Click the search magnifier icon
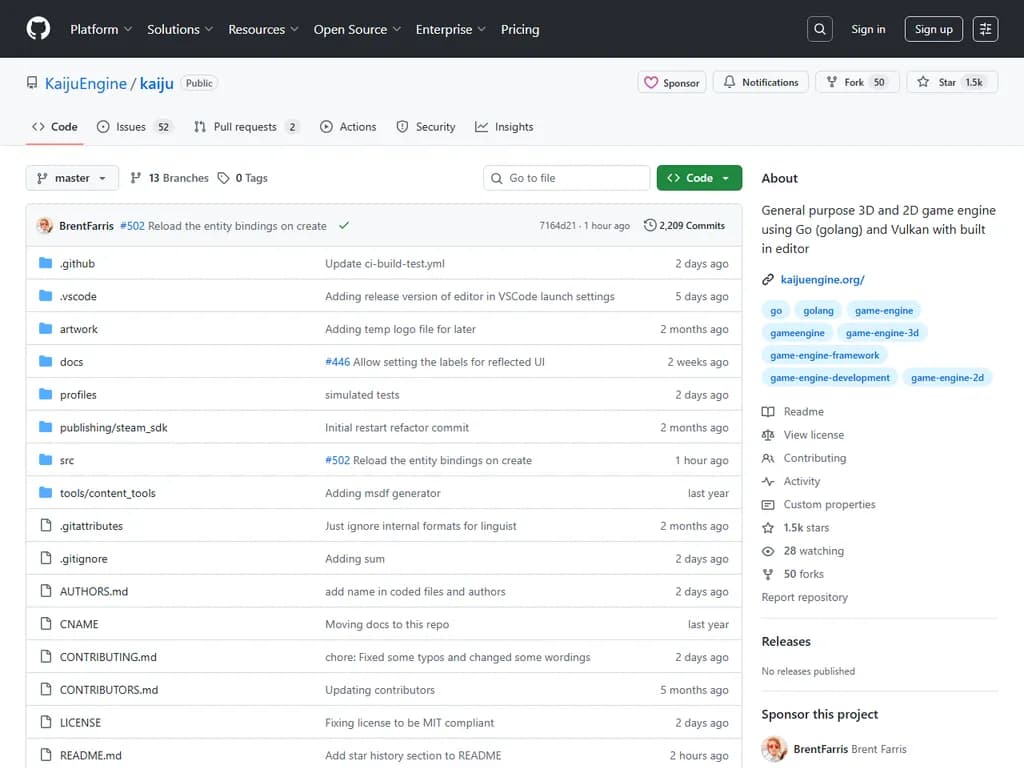Viewport: 1024px width, 768px height. pyautogui.click(x=820, y=29)
